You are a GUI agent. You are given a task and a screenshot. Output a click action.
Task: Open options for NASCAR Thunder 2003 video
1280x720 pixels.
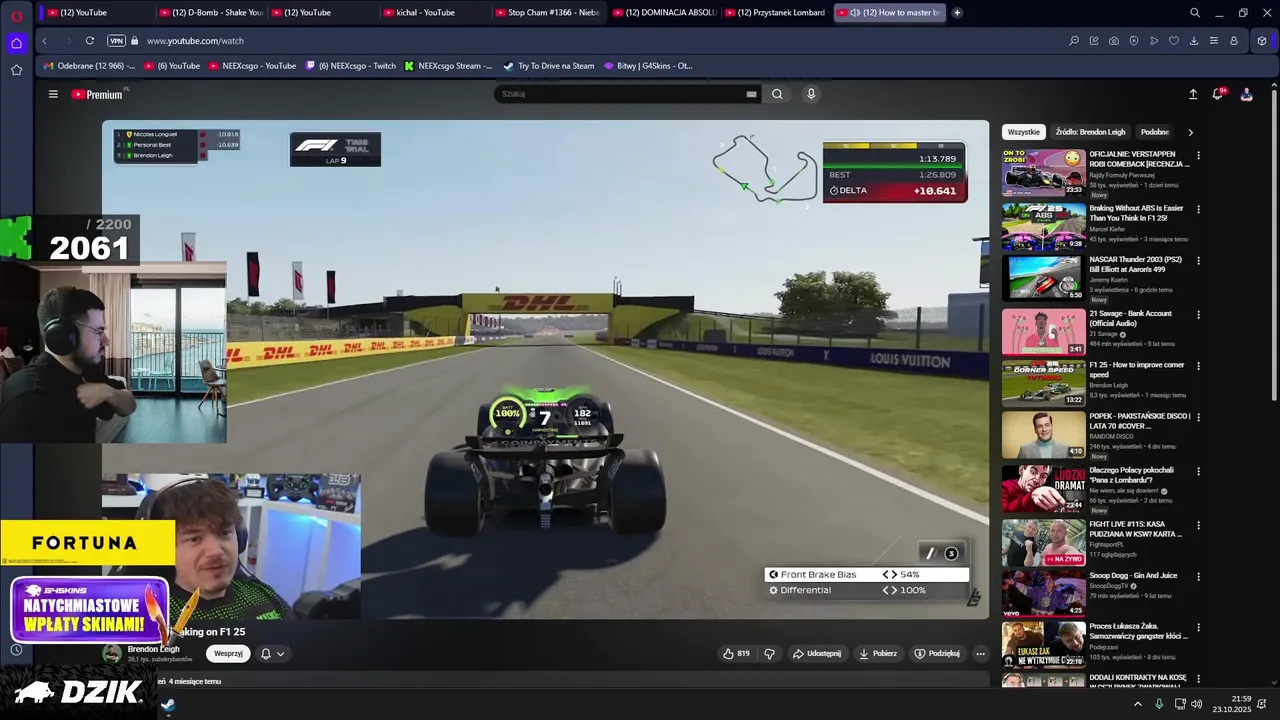click(x=1198, y=262)
